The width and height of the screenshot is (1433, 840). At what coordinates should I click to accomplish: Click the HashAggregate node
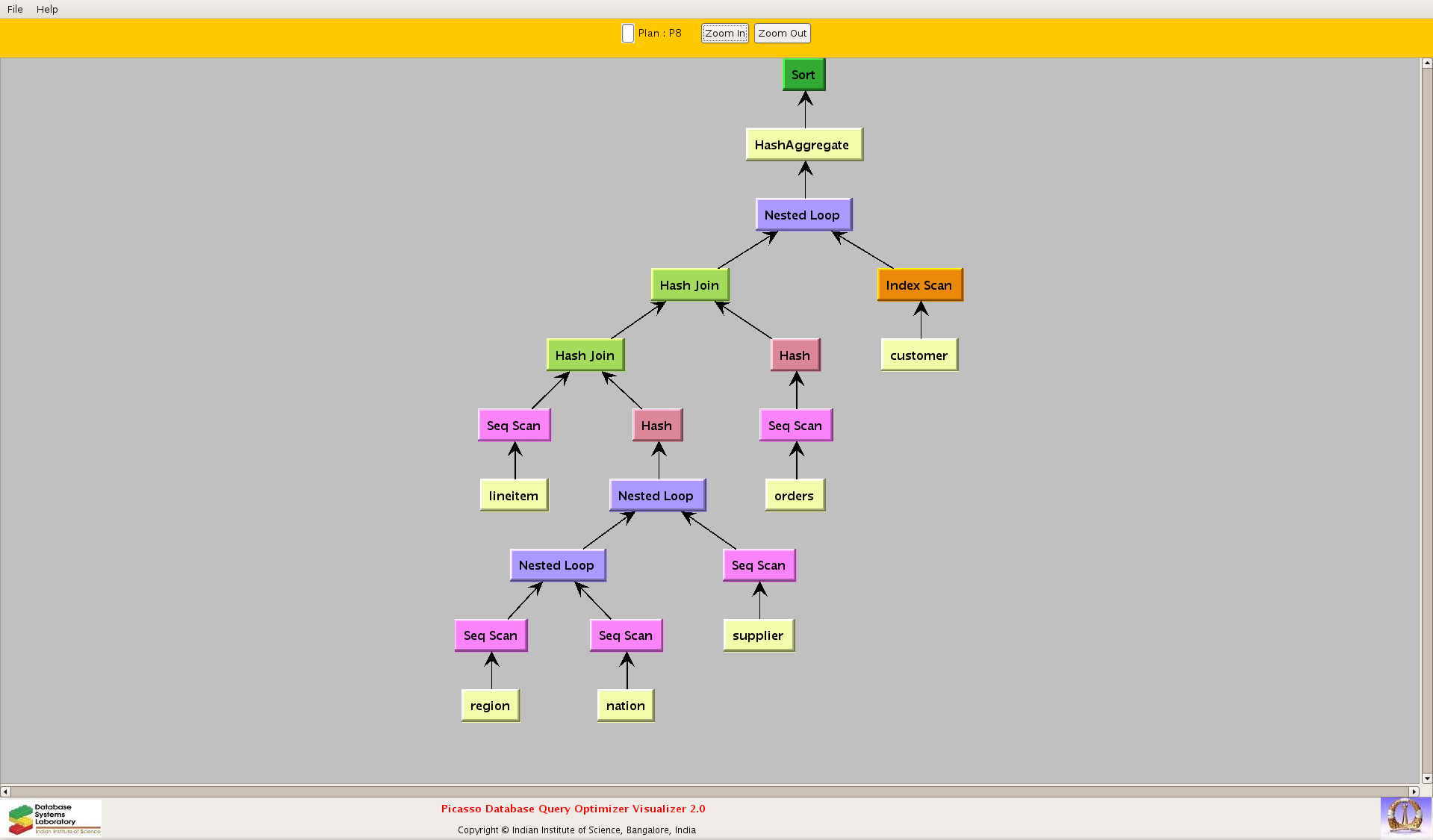click(803, 145)
